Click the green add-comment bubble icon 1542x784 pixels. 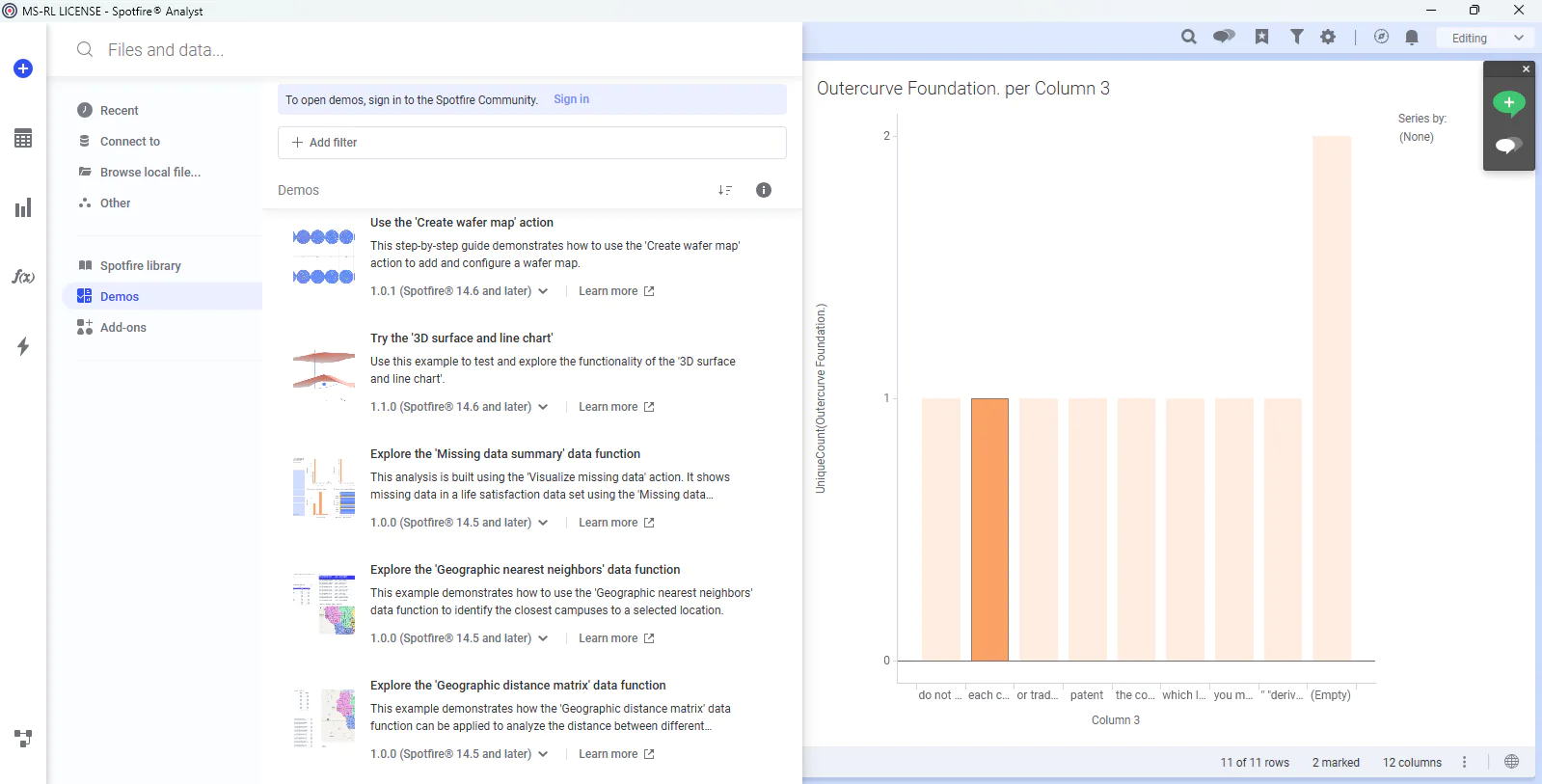[1509, 103]
